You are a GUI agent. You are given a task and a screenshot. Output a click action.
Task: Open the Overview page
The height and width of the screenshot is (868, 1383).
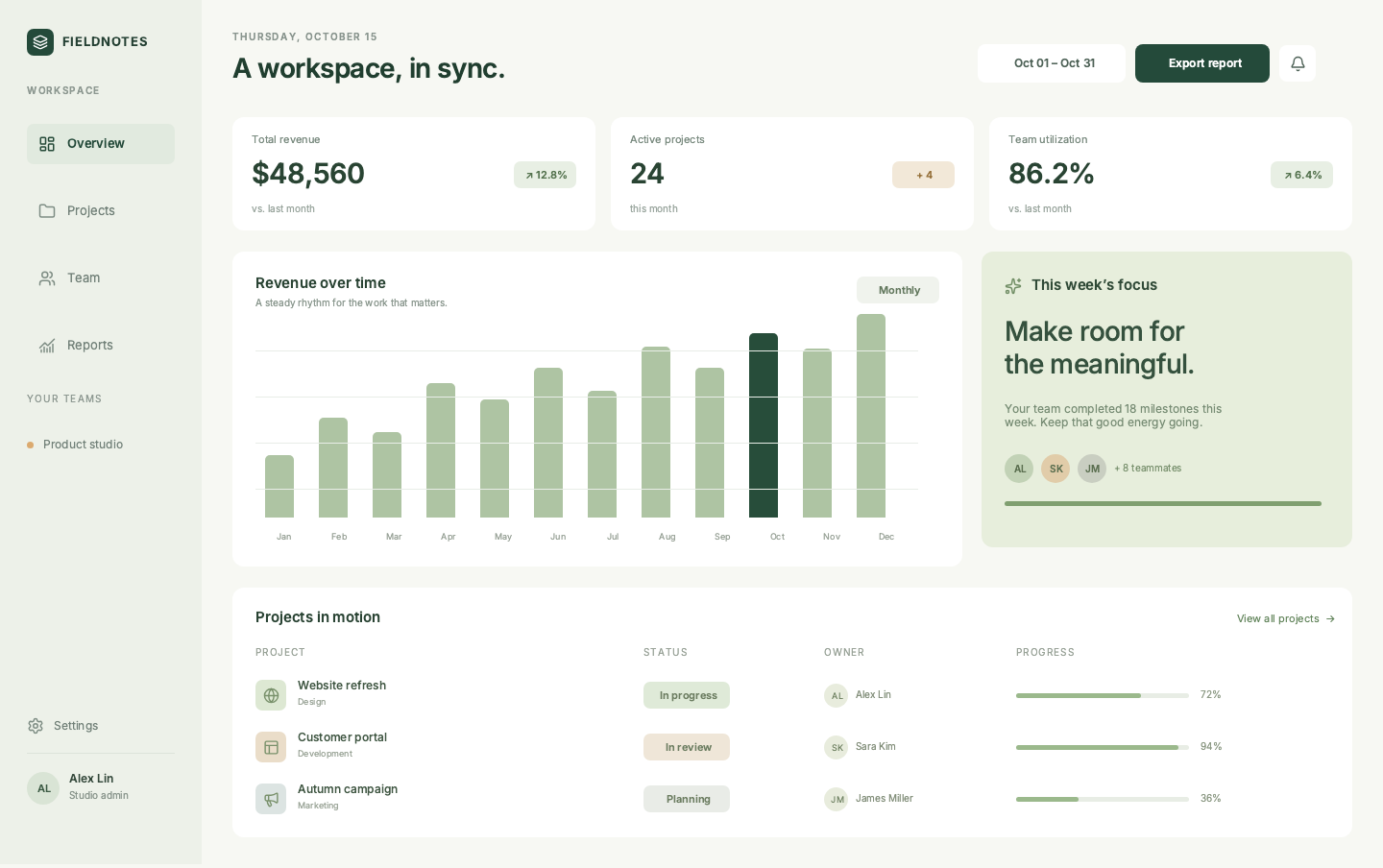(101, 144)
